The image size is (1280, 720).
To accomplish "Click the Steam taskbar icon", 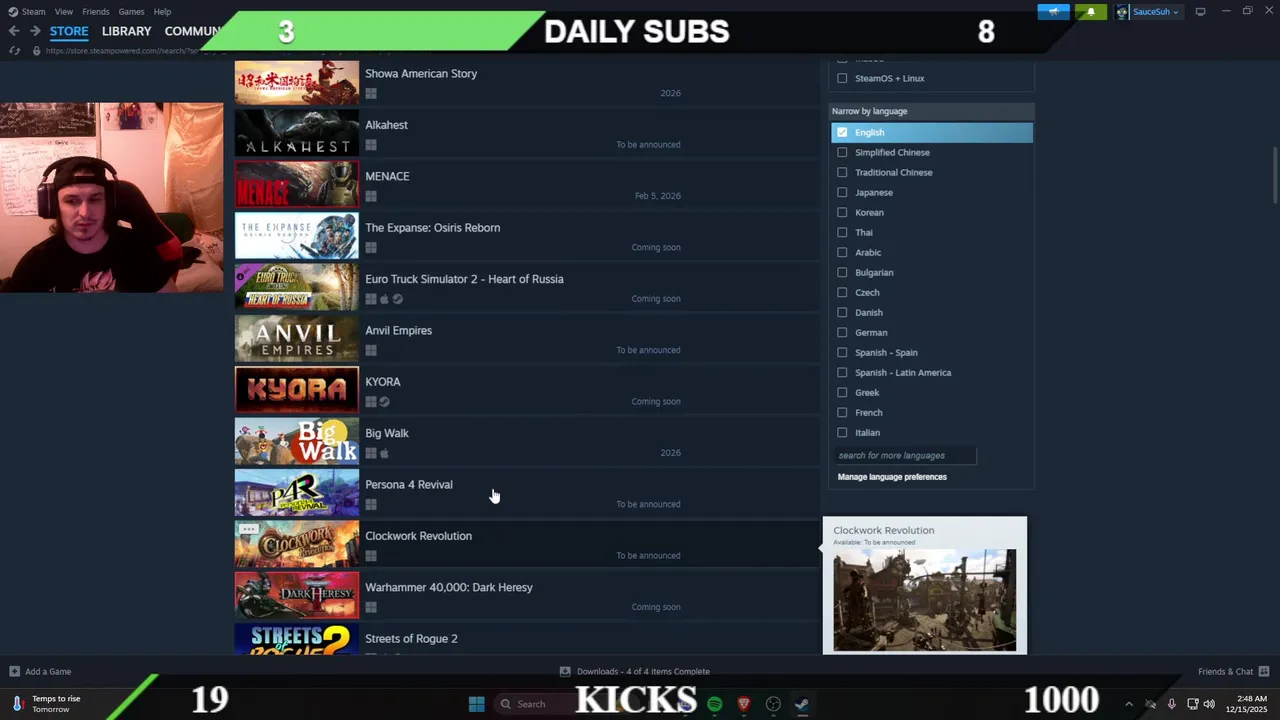I will (802, 704).
